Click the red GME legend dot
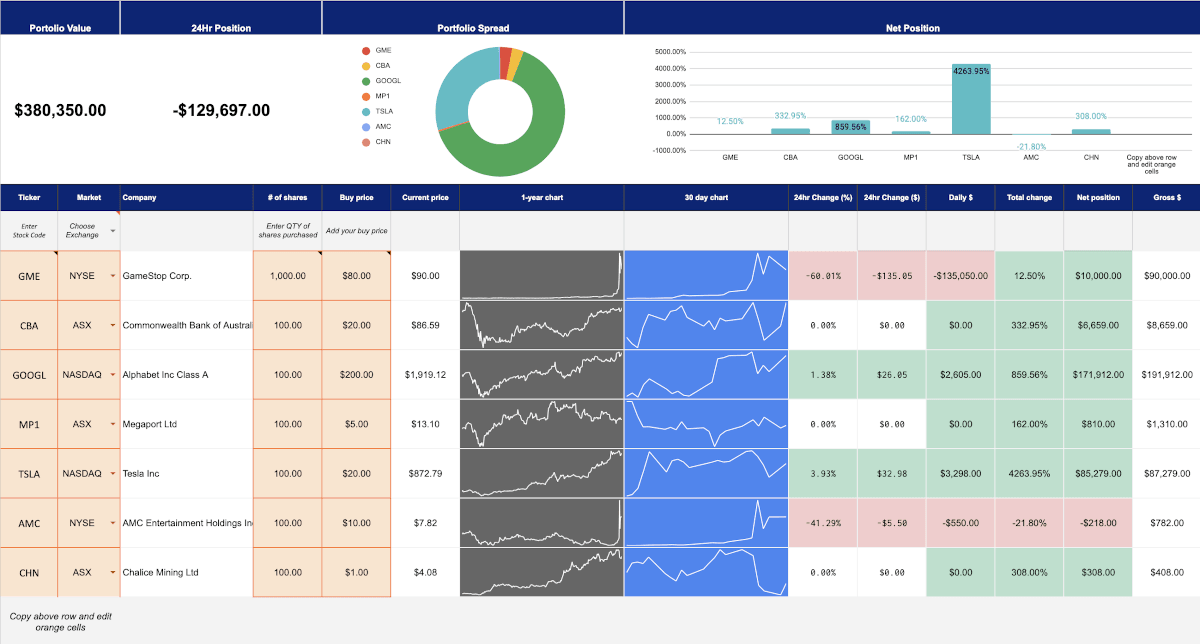Screen dimensions: 1200x644 click(366, 50)
